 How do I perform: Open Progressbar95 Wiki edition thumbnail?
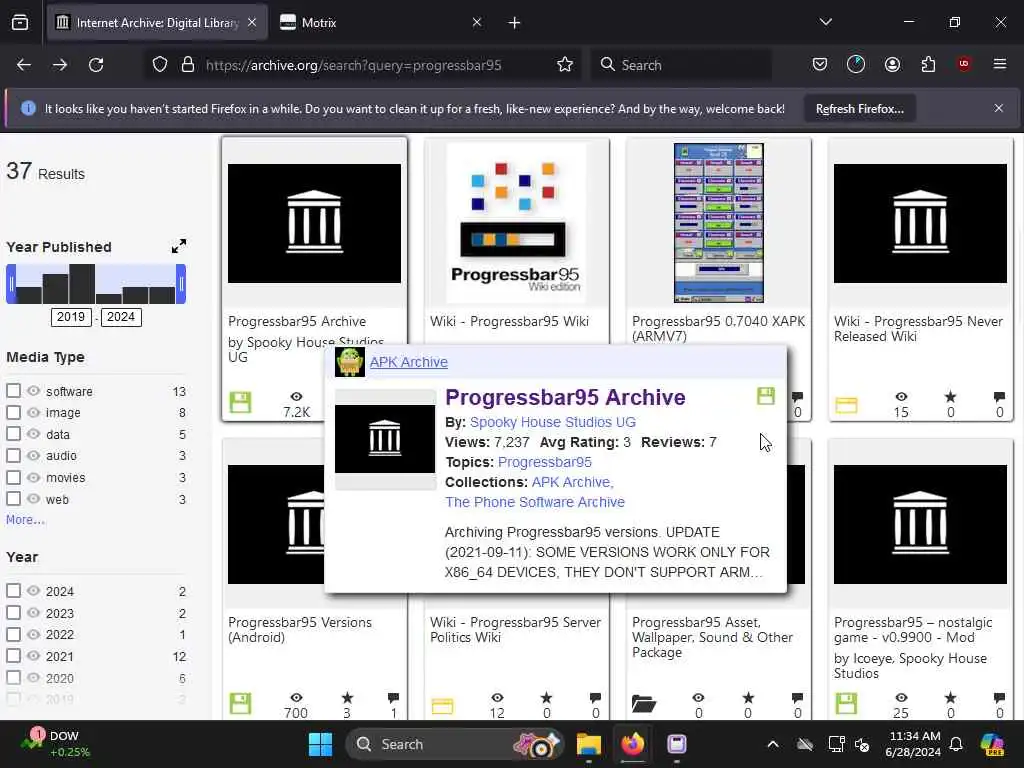[516, 223]
